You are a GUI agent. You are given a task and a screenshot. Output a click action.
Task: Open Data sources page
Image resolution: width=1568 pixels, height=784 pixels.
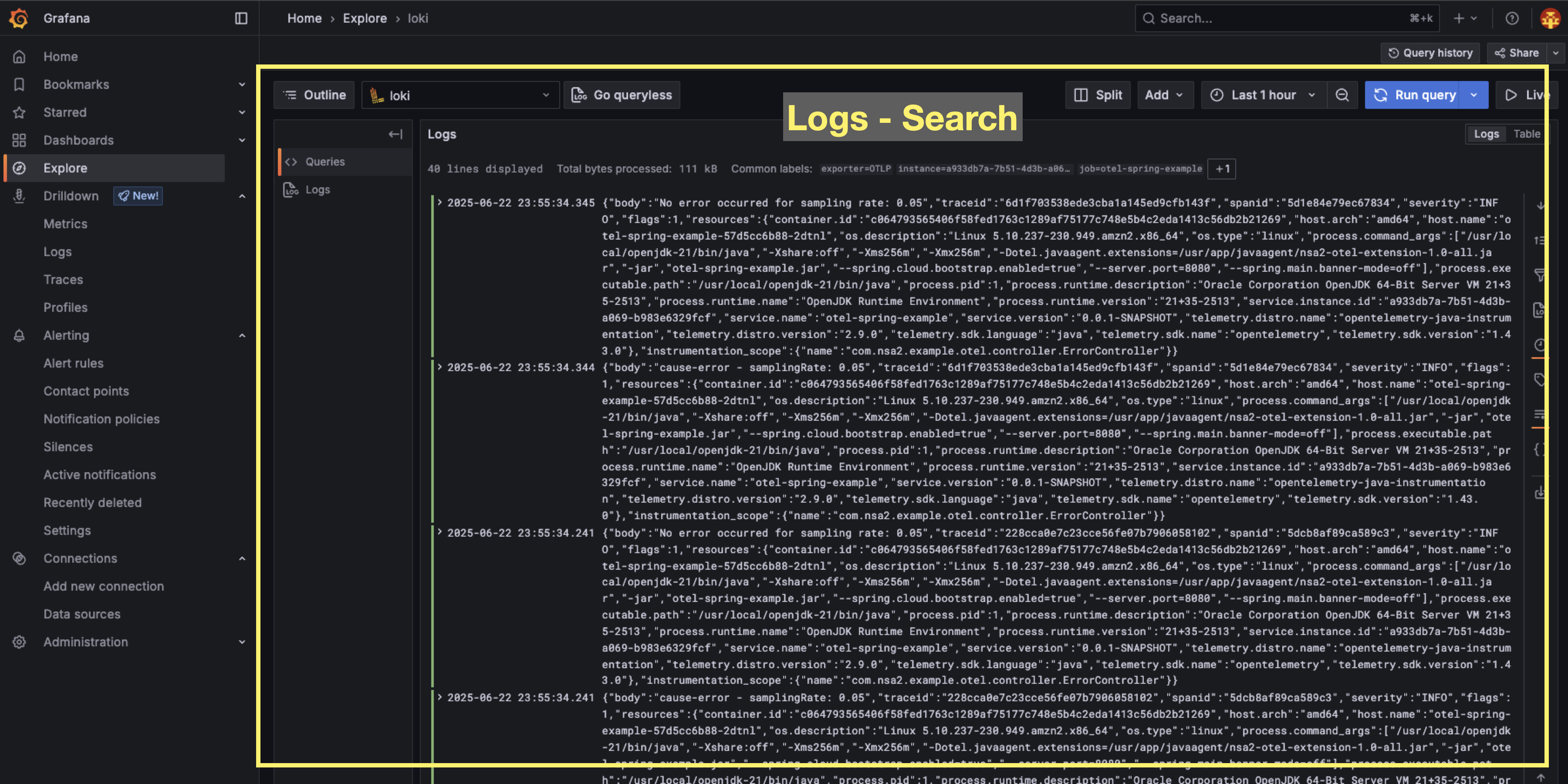pos(81,614)
